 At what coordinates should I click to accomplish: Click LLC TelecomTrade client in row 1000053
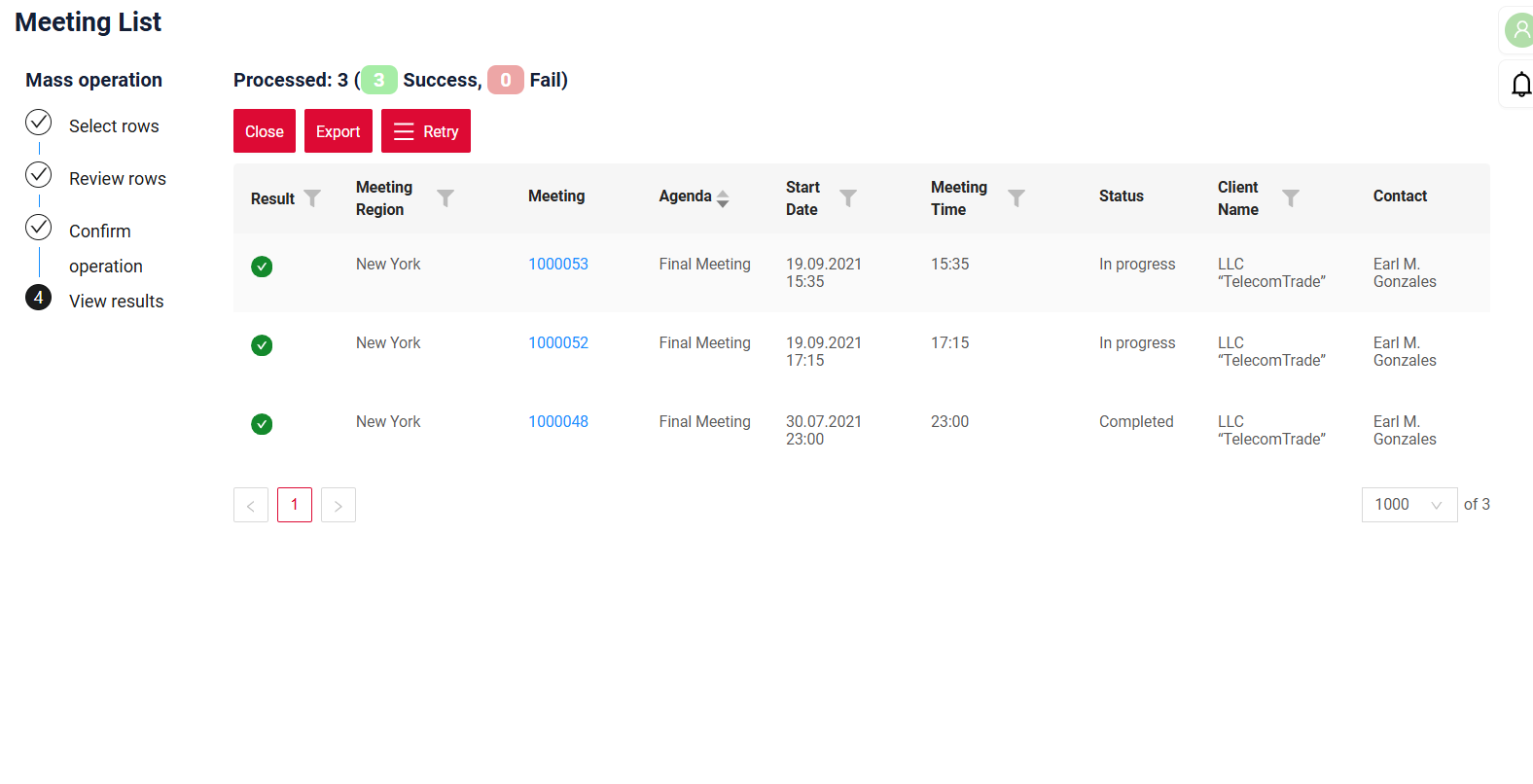1271,273
